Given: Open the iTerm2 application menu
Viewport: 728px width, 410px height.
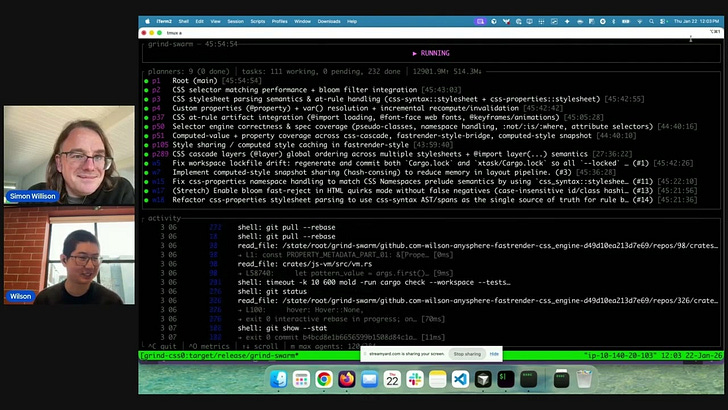Looking at the screenshot, I should pos(164,21).
